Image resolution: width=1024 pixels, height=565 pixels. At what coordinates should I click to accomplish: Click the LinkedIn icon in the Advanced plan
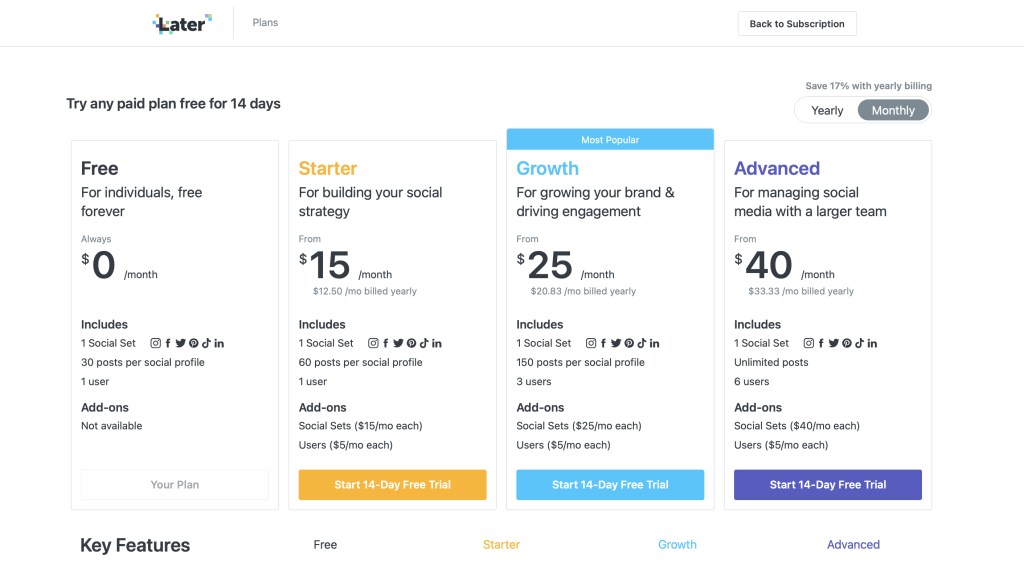pos(872,343)
